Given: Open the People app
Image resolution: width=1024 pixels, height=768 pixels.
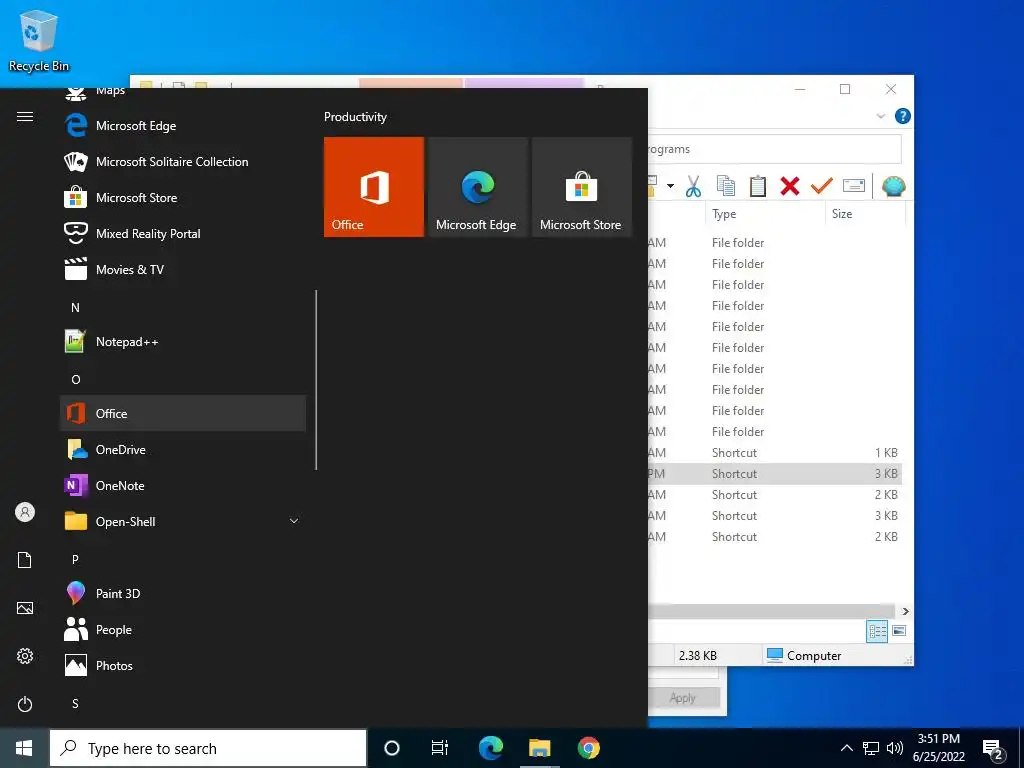Looking at the screenshot, I should tap(183, 630).
